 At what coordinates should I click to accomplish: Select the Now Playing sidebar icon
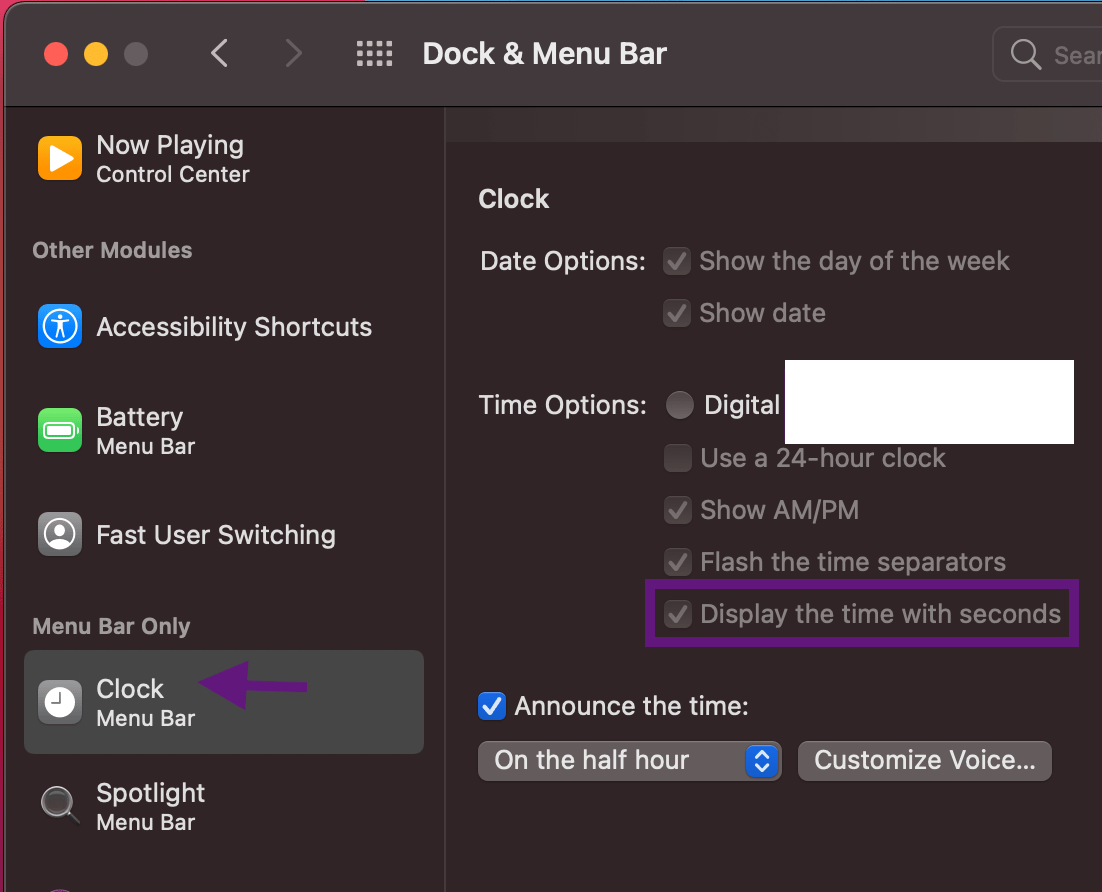point(59,157)
